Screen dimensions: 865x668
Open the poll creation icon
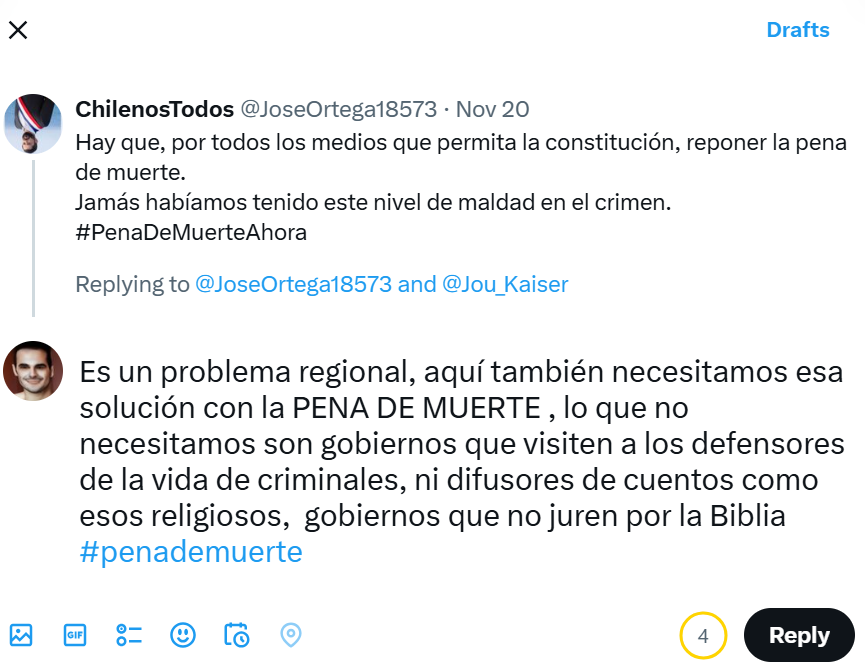128,635
